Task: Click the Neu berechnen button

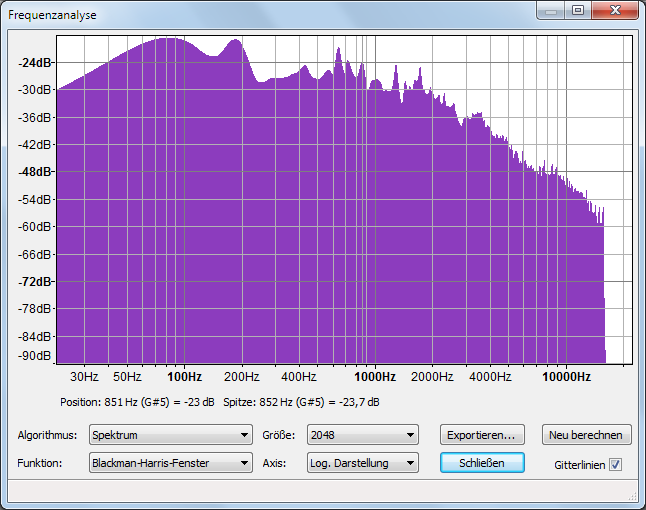Action: tap(586, 435)
